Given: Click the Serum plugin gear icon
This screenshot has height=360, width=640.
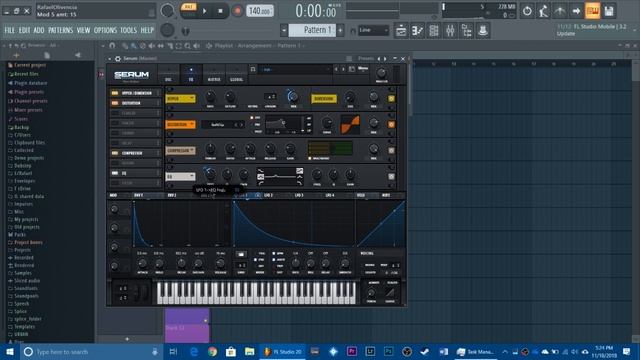Looking at the screenshot, I should [118, 59].
